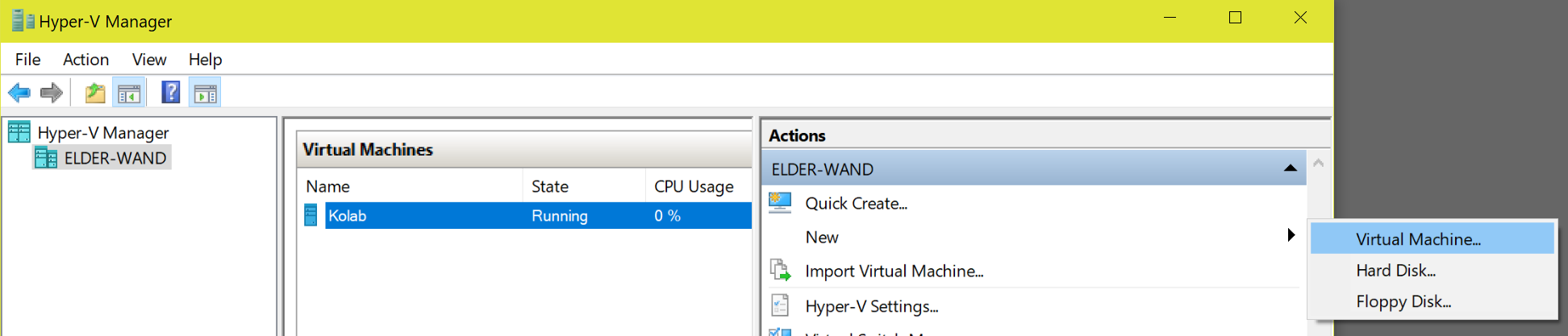Toggle the Show/Hide Action Pane toolbar icon

[205, 93]
